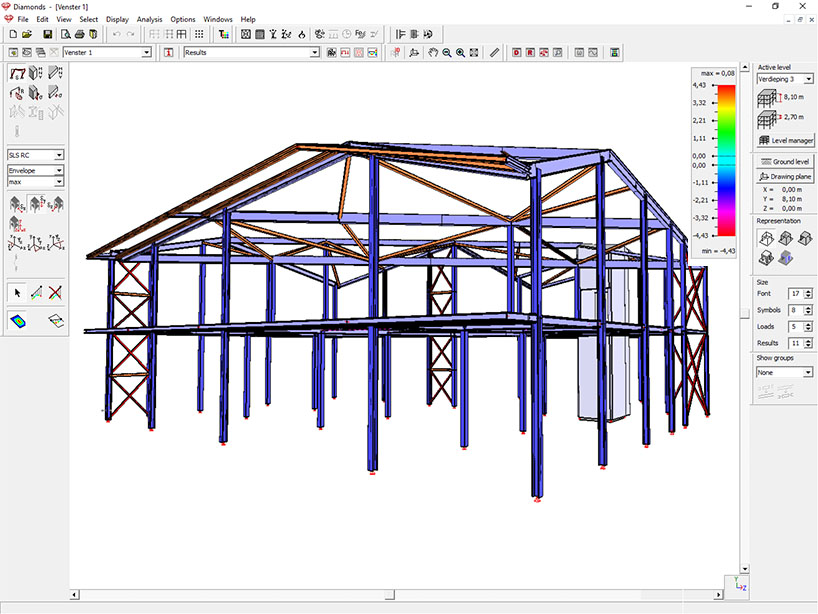The height and width of the screenshot is (614, 818).
Task: Select second stress display house icon
Action: point(36,203)
